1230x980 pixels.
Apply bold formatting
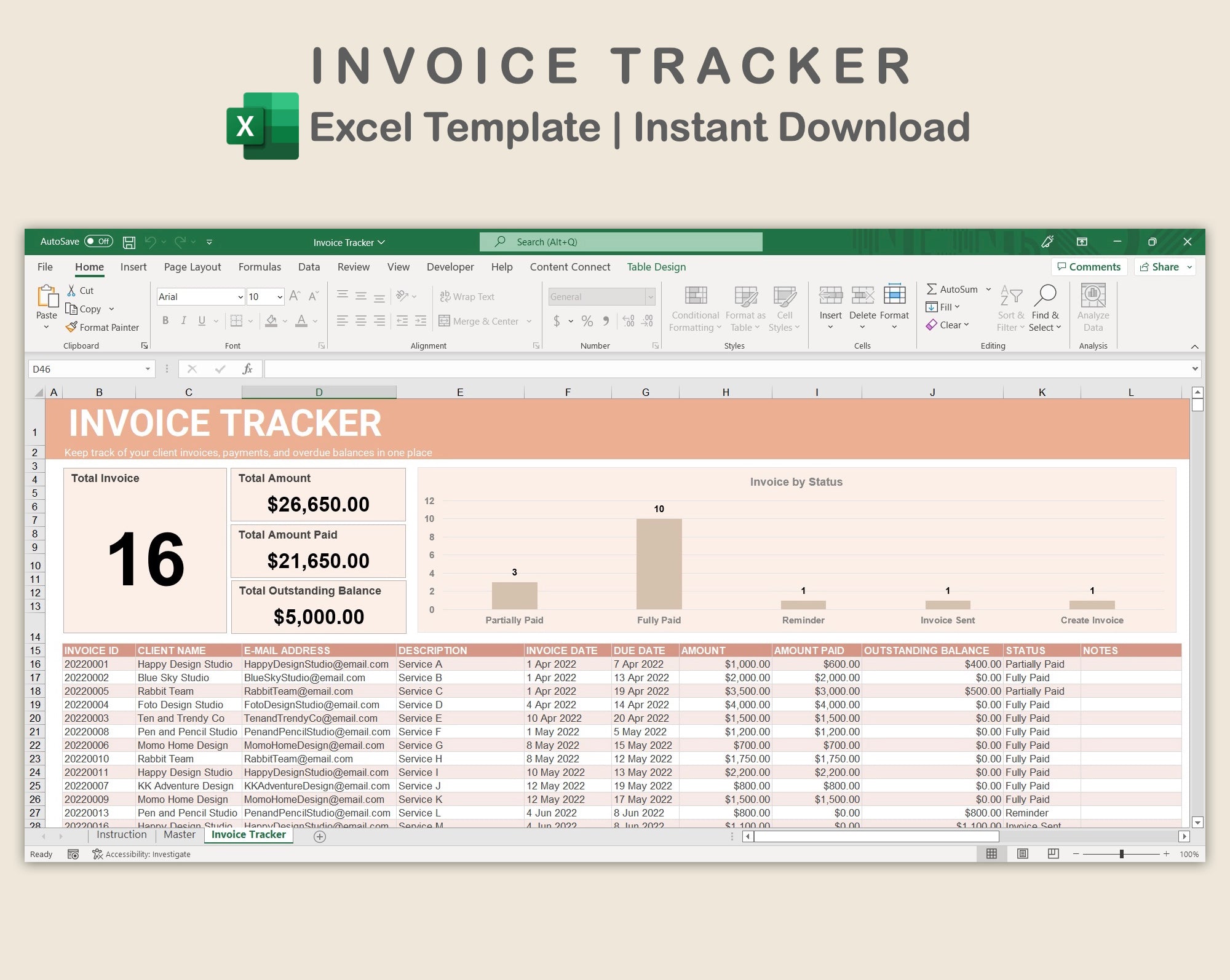pos(165,320)
